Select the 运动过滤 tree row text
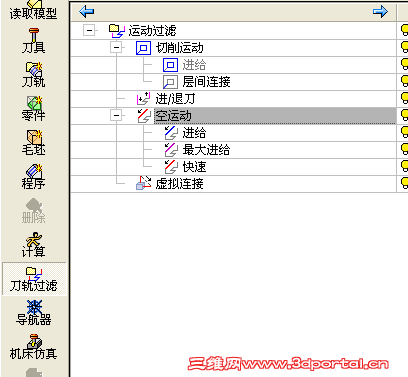 [x=153, y=31]
